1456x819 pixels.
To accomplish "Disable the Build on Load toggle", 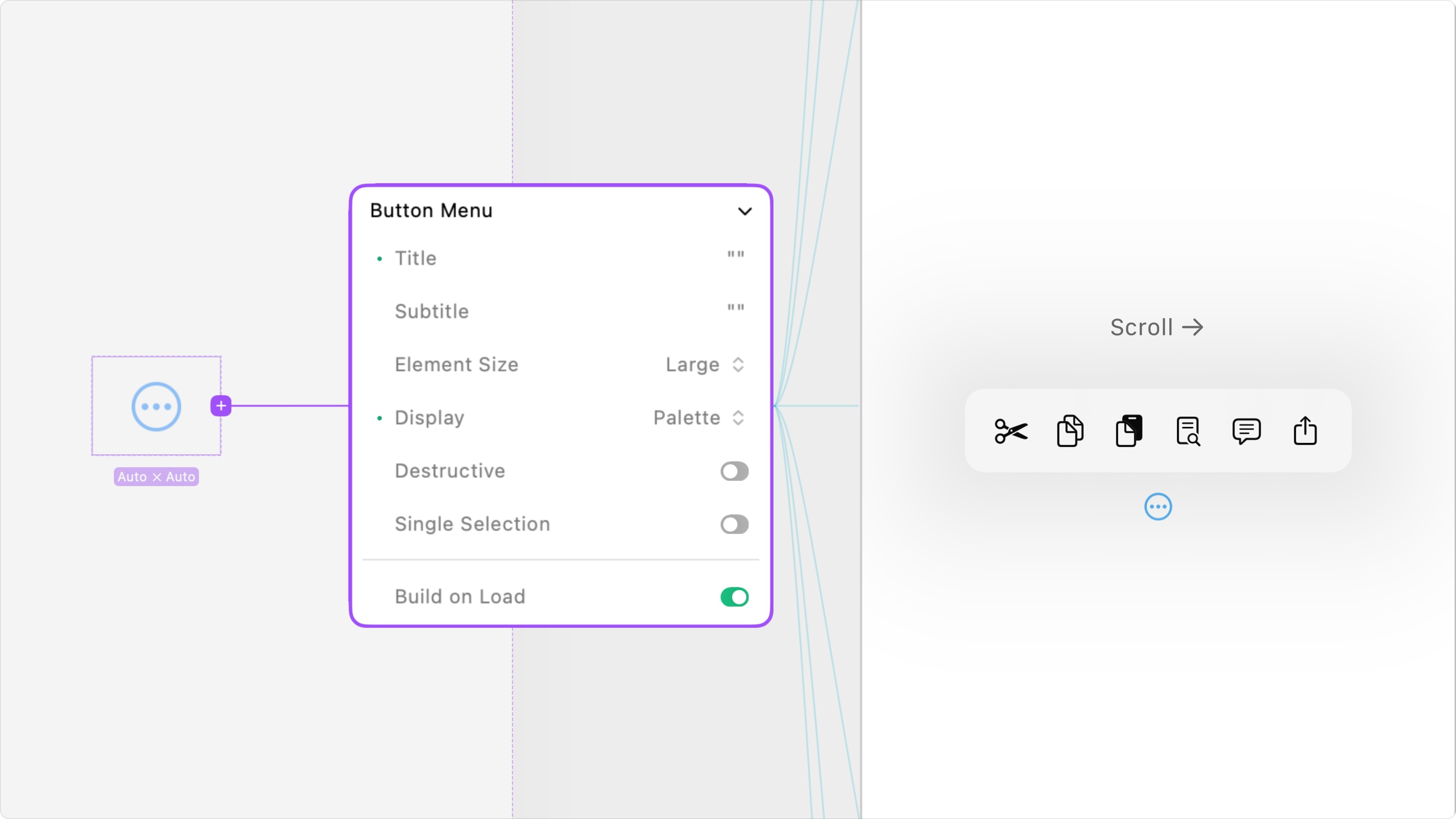I will 734,597.
